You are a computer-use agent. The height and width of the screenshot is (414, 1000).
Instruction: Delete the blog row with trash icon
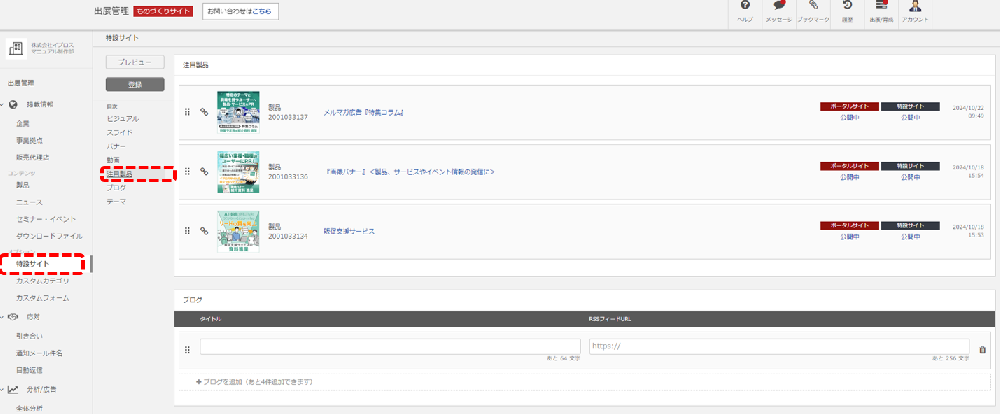click(982, 349)
